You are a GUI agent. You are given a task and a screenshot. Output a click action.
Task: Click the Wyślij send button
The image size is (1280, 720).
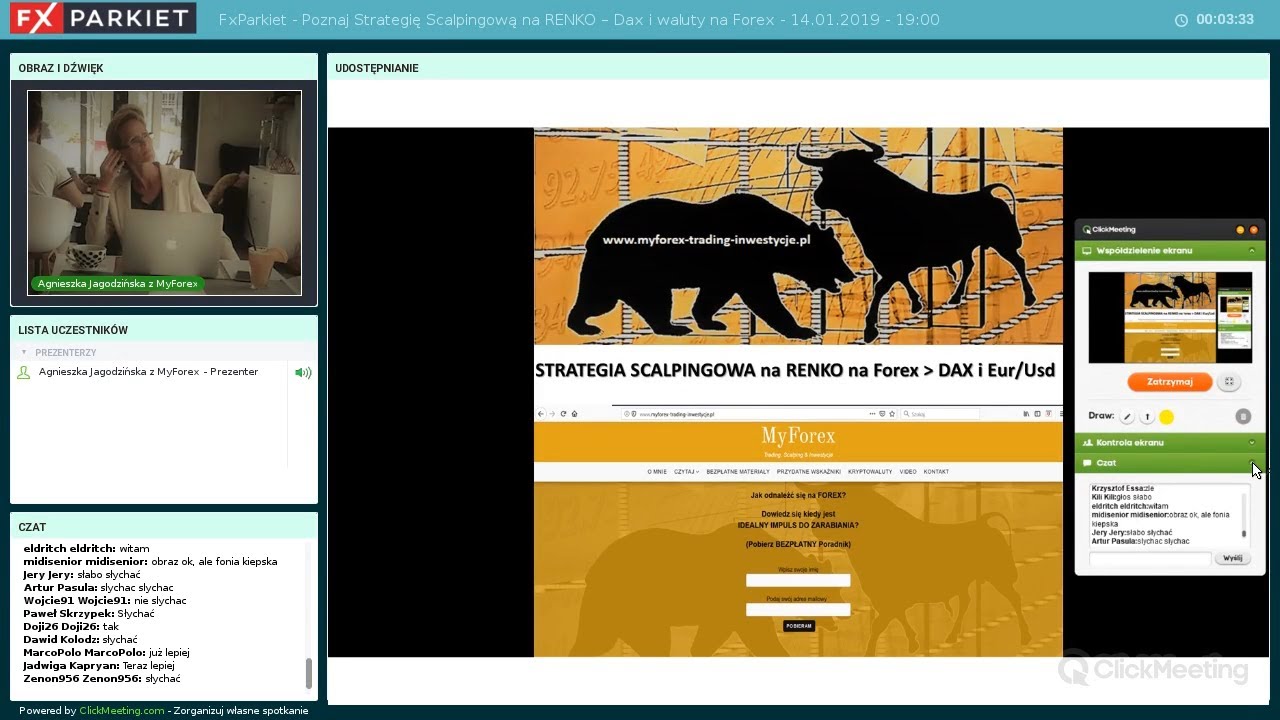click(x=1232, y=558)
